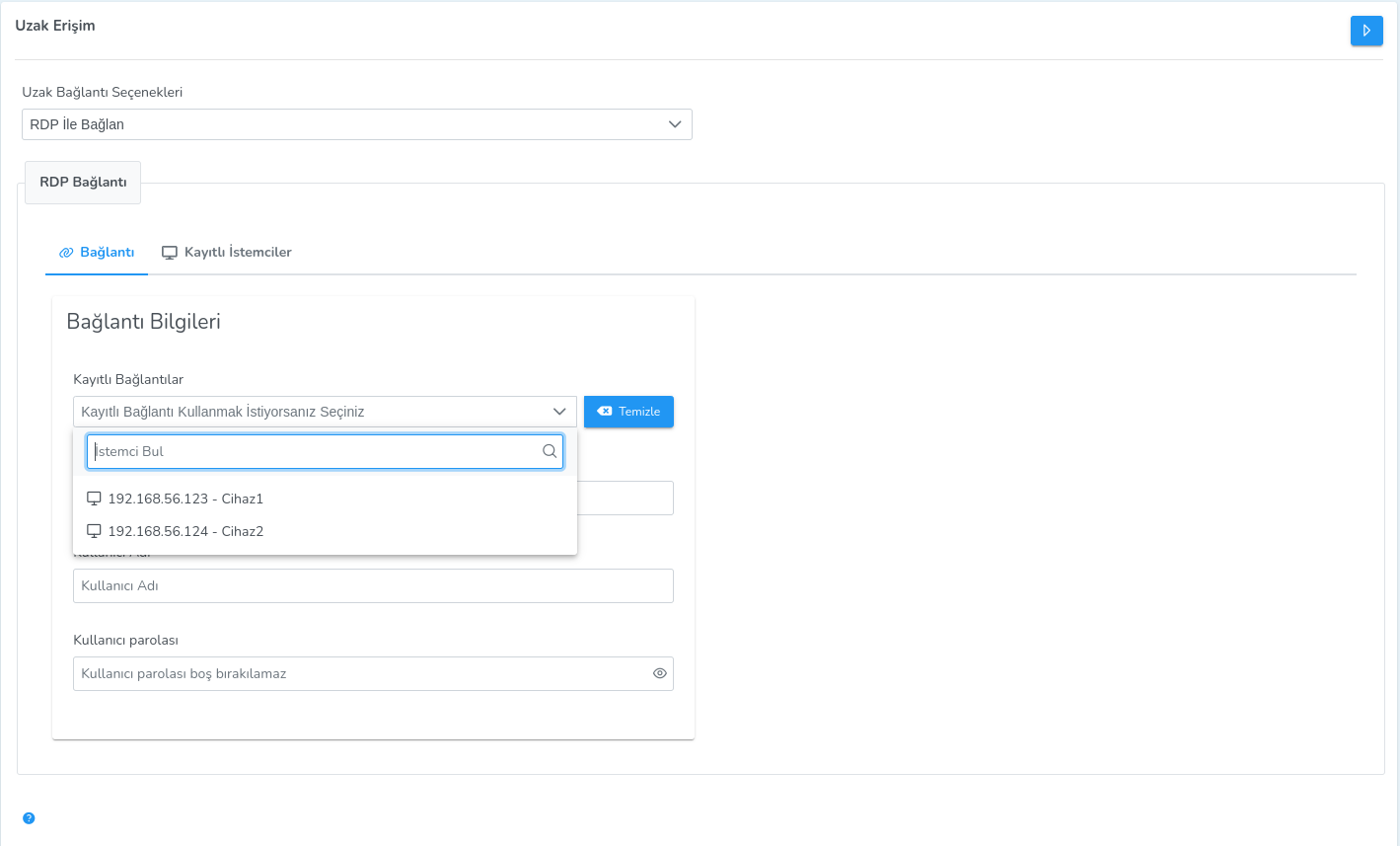
Task: Click into the Kullanıcı parolası password field
Action: coord(360,673)
